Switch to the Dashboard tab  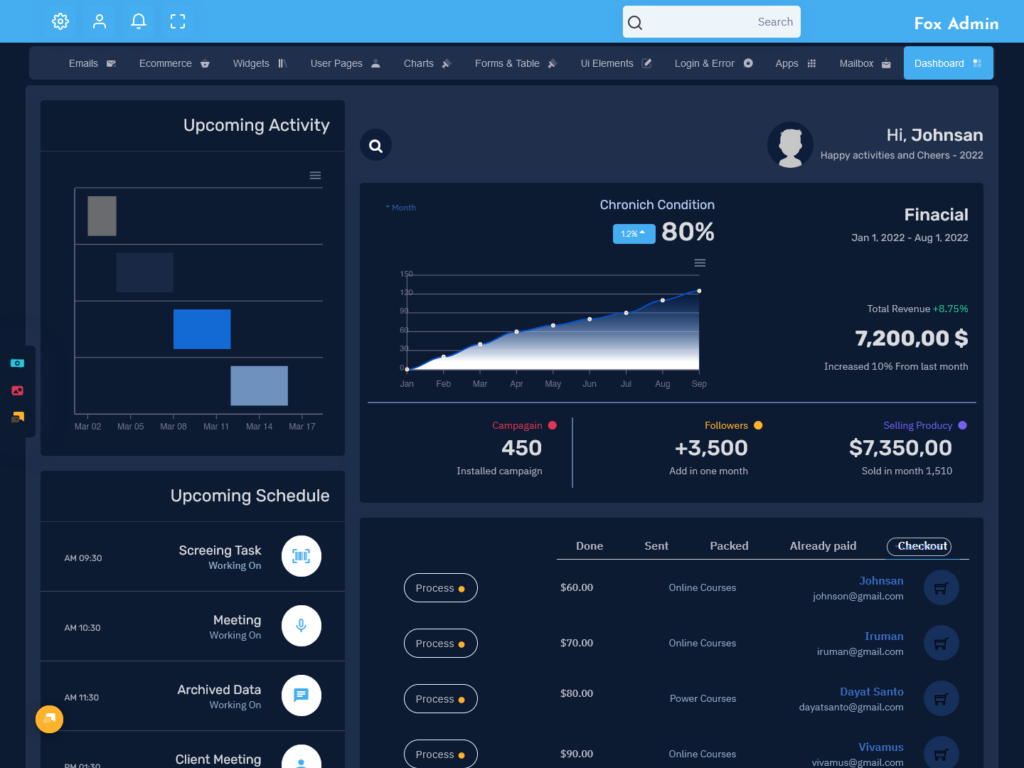pos(947,62)
